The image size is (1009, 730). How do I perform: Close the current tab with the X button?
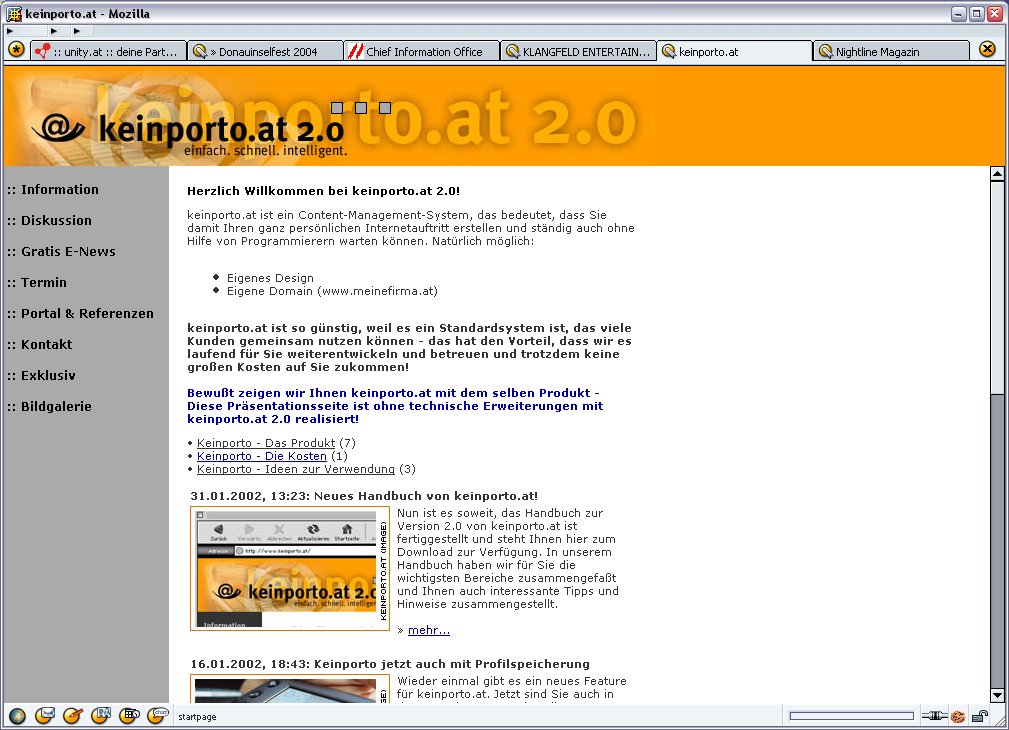tap(987, 50)
